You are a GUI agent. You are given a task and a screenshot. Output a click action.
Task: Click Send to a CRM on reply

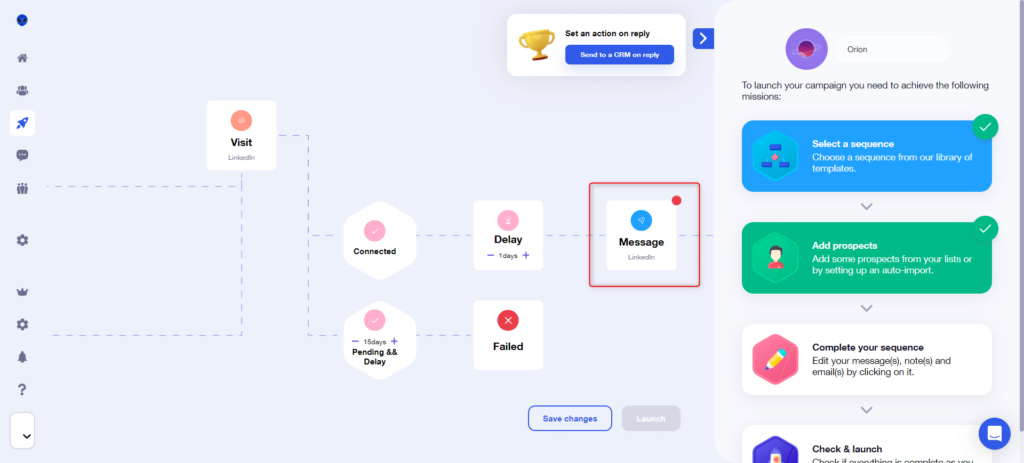click(x=619, y=54)
